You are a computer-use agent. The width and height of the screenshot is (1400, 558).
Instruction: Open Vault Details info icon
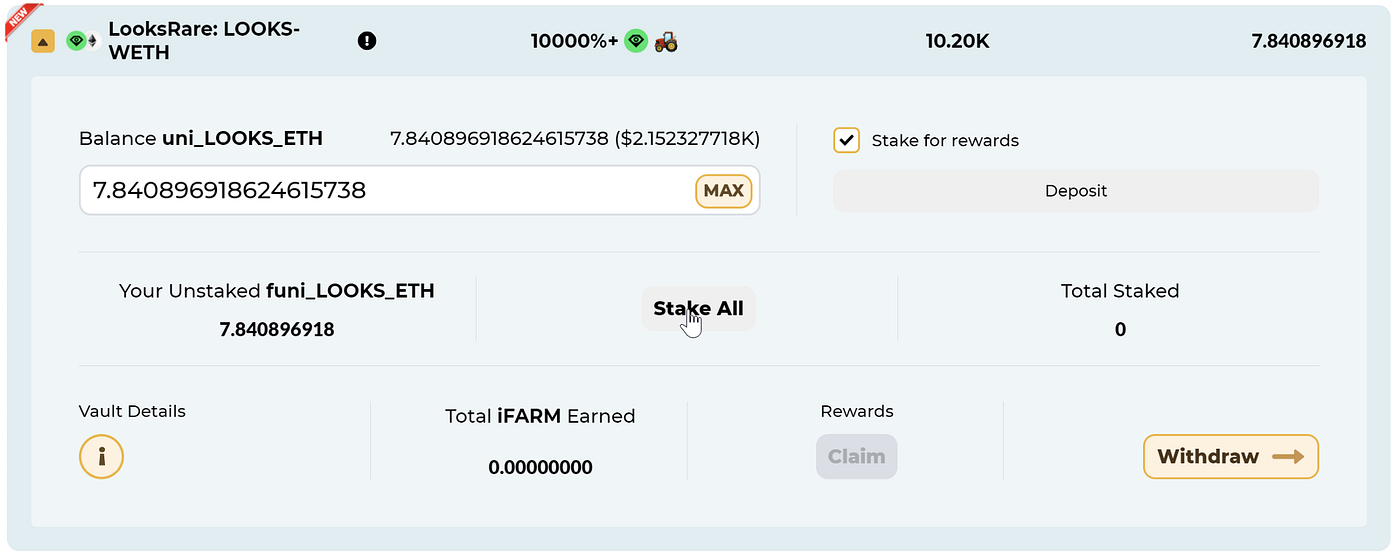click(x=101, y=457)
